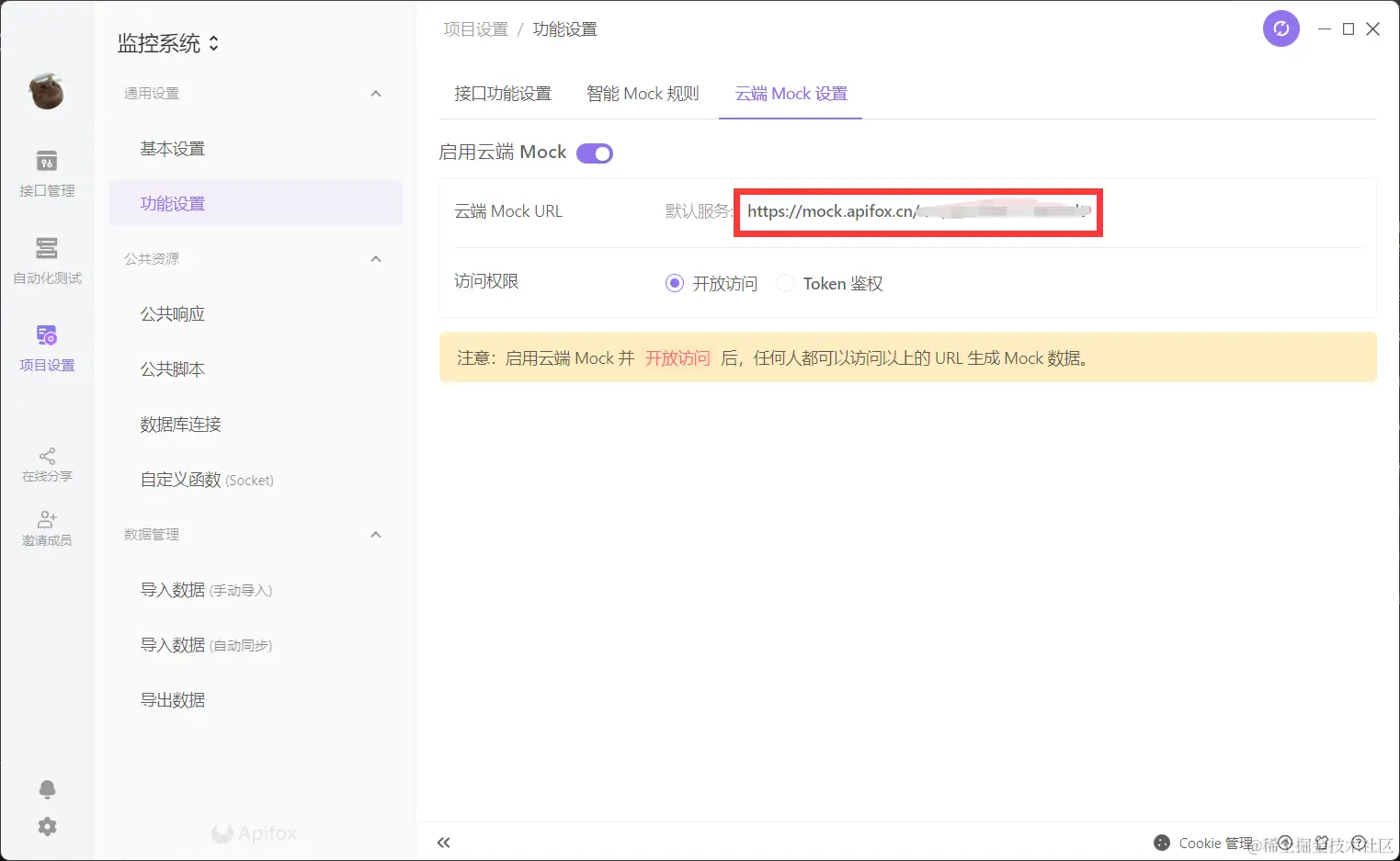This screenshot has height=861, width=1400.
Task: Open 自动化测试 in the left sidebar
Action: [x=47, y=260]
